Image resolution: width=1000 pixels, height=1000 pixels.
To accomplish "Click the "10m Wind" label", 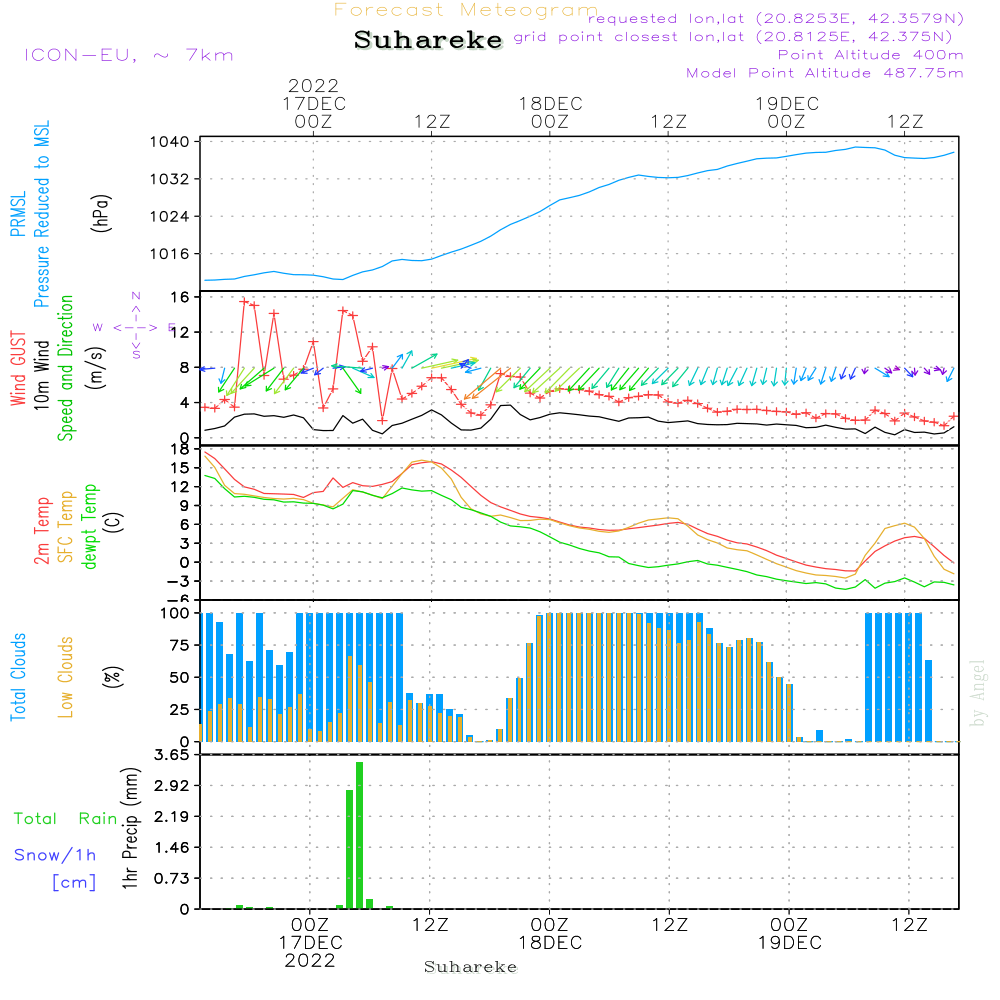I will tap(41, 374).
